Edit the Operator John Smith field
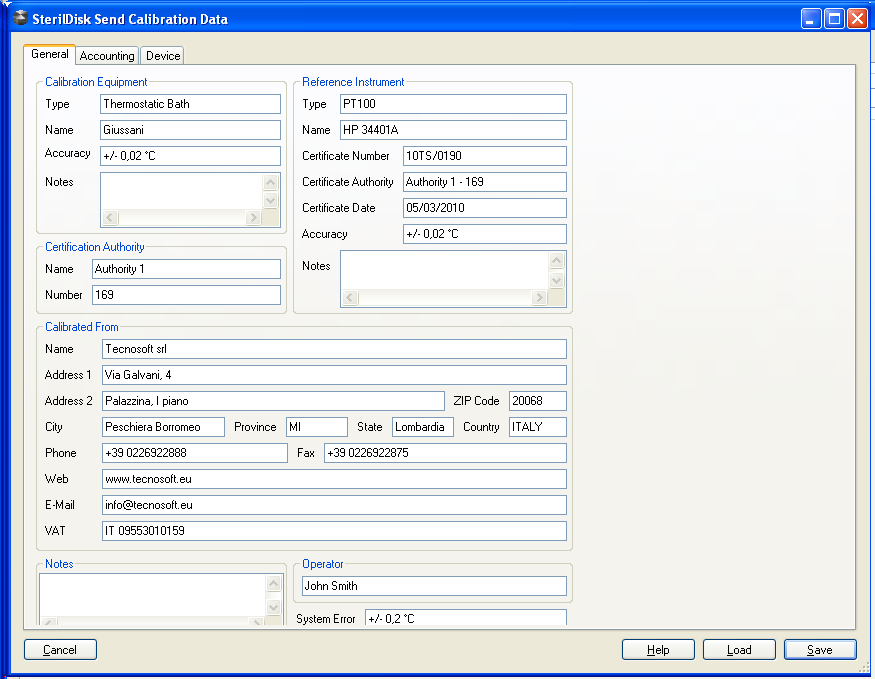 coord(434,586)
